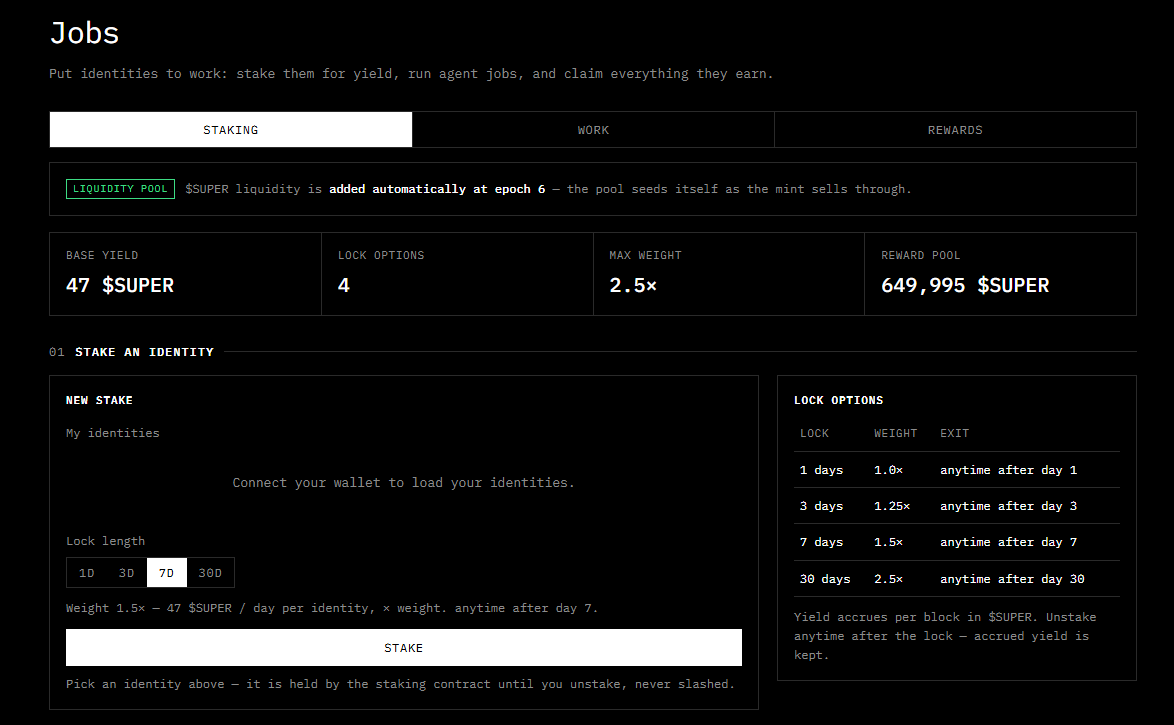Select the 1D lock length
The image size is (1174, 725).
pyautogui.click(x=87, y=572)
